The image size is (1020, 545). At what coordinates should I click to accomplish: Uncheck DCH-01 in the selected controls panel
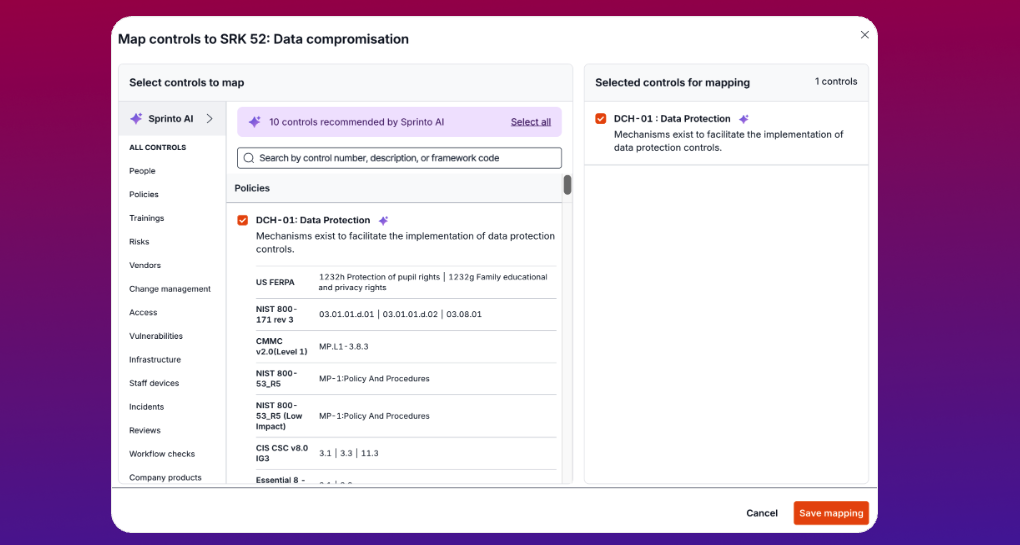click(600, 119)
